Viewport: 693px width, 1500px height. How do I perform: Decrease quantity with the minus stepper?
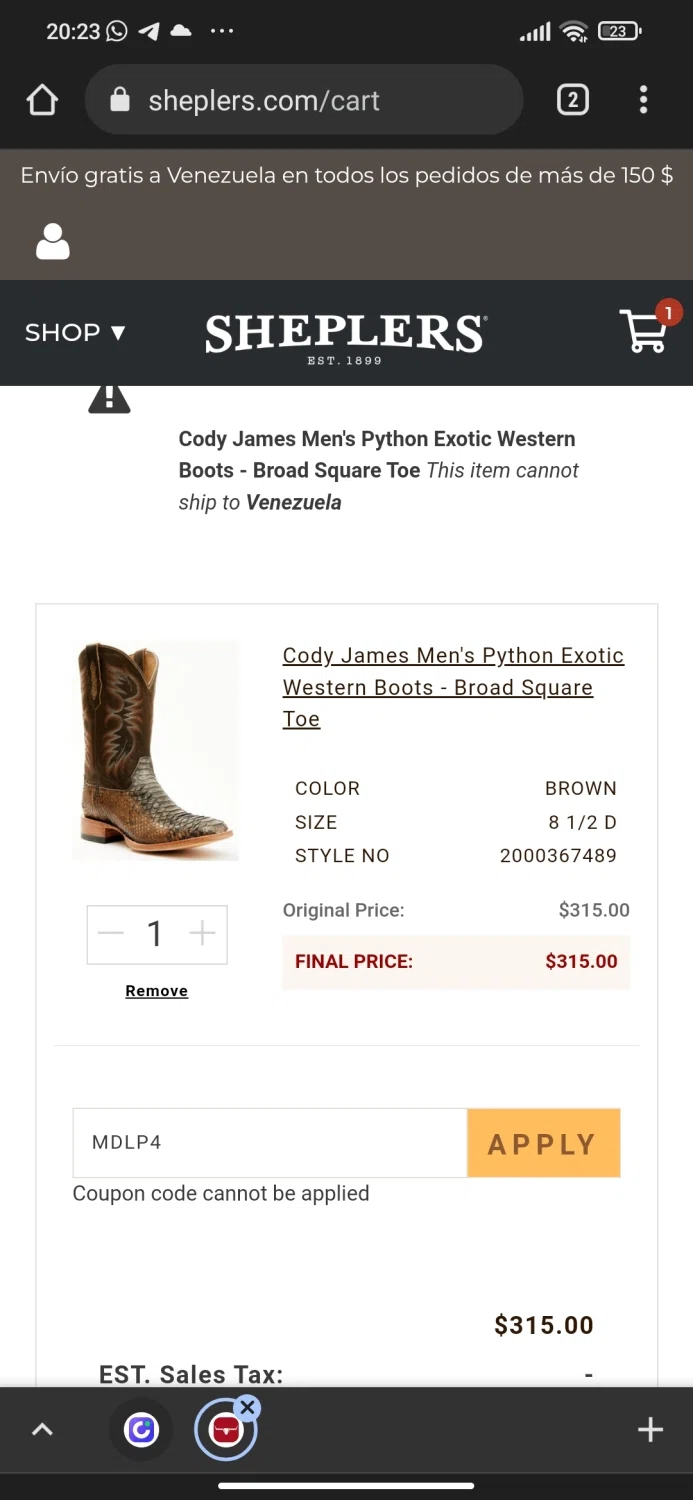[x=111, y=934]
